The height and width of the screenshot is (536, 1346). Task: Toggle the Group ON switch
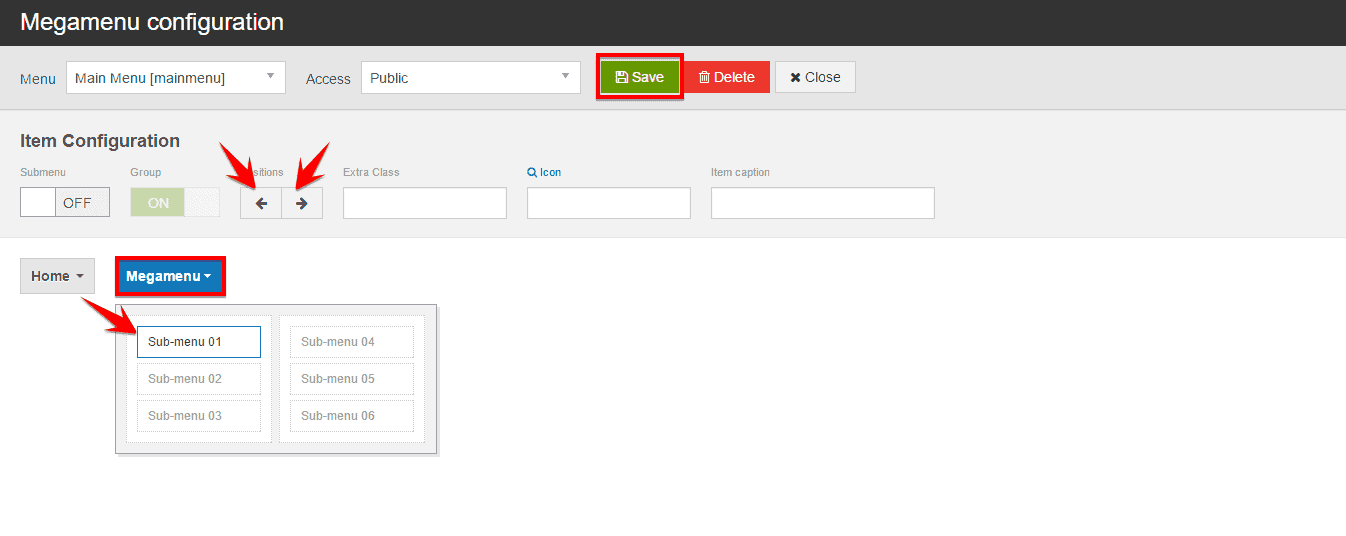(175, 202)
